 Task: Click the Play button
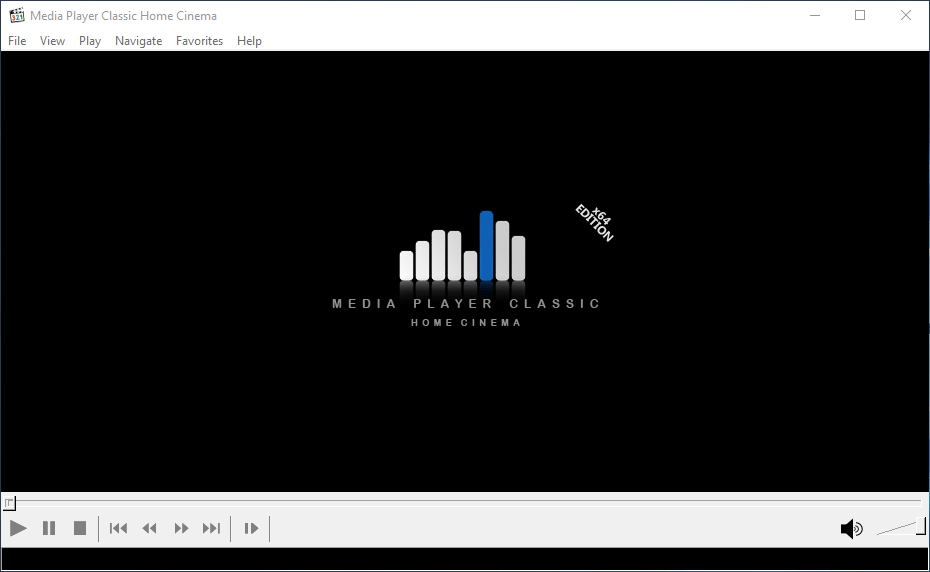point(18,528)
